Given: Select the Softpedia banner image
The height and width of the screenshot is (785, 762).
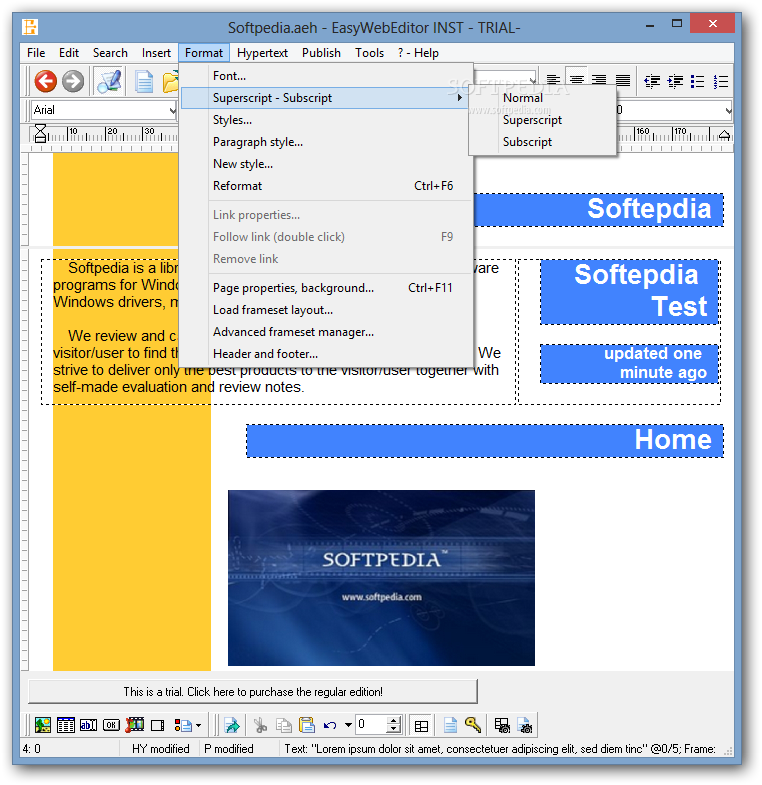Looking at the screenshot, I should (x=382, y=578).
